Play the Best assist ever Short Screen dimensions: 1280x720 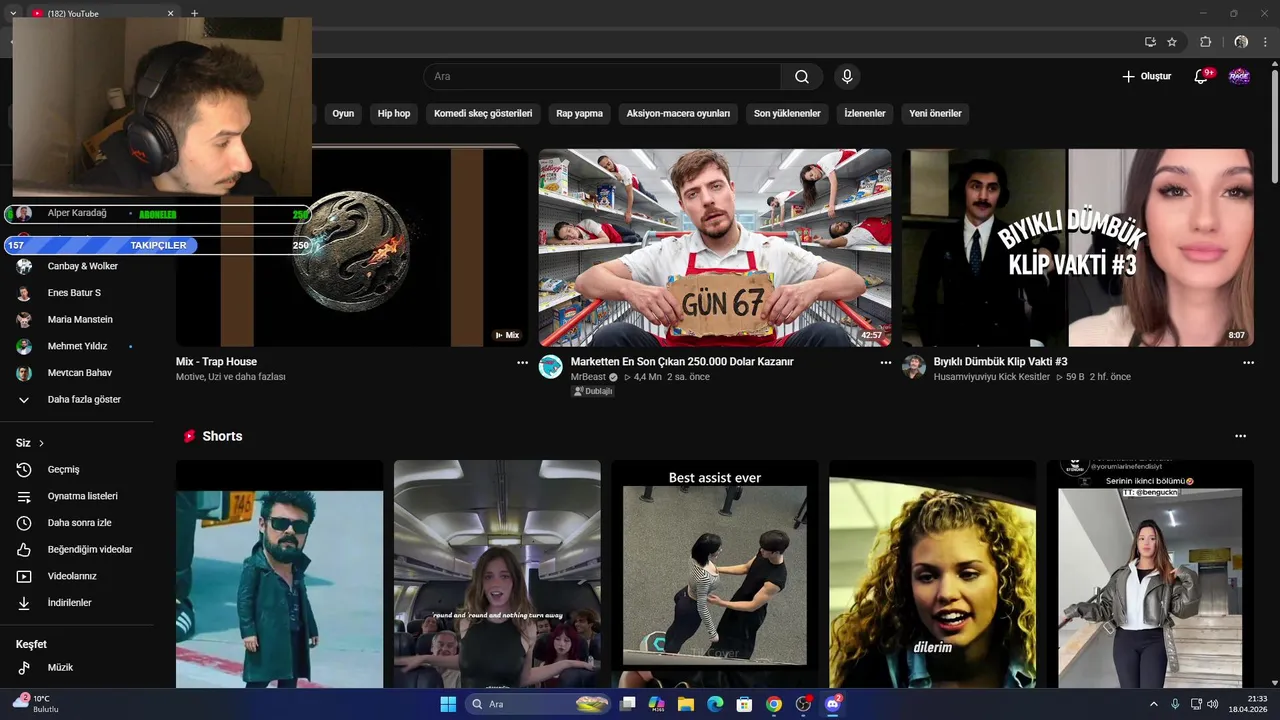tap(715, 574)
